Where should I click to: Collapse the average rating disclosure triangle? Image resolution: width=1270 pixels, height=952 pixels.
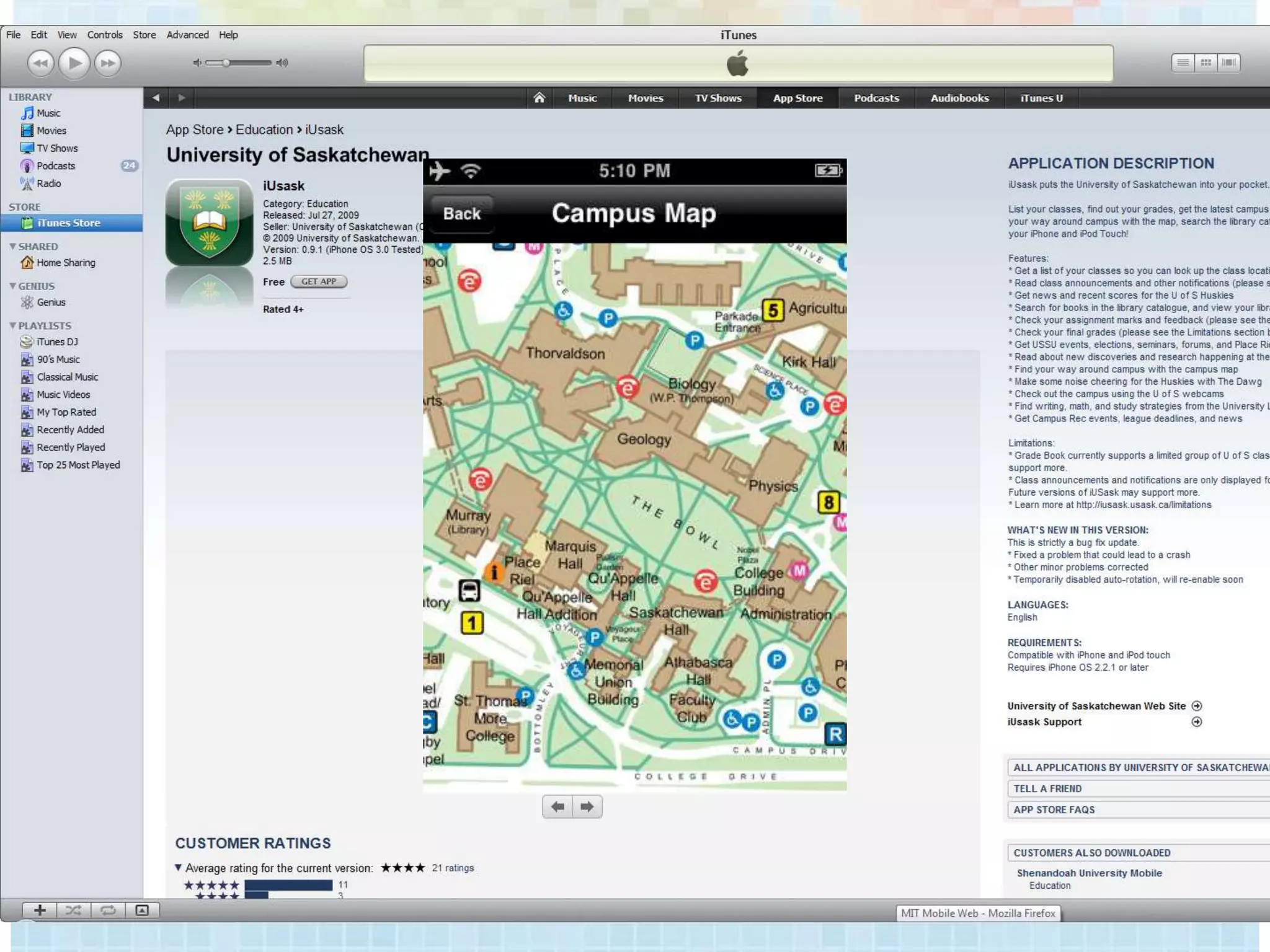tap(179, 867)
